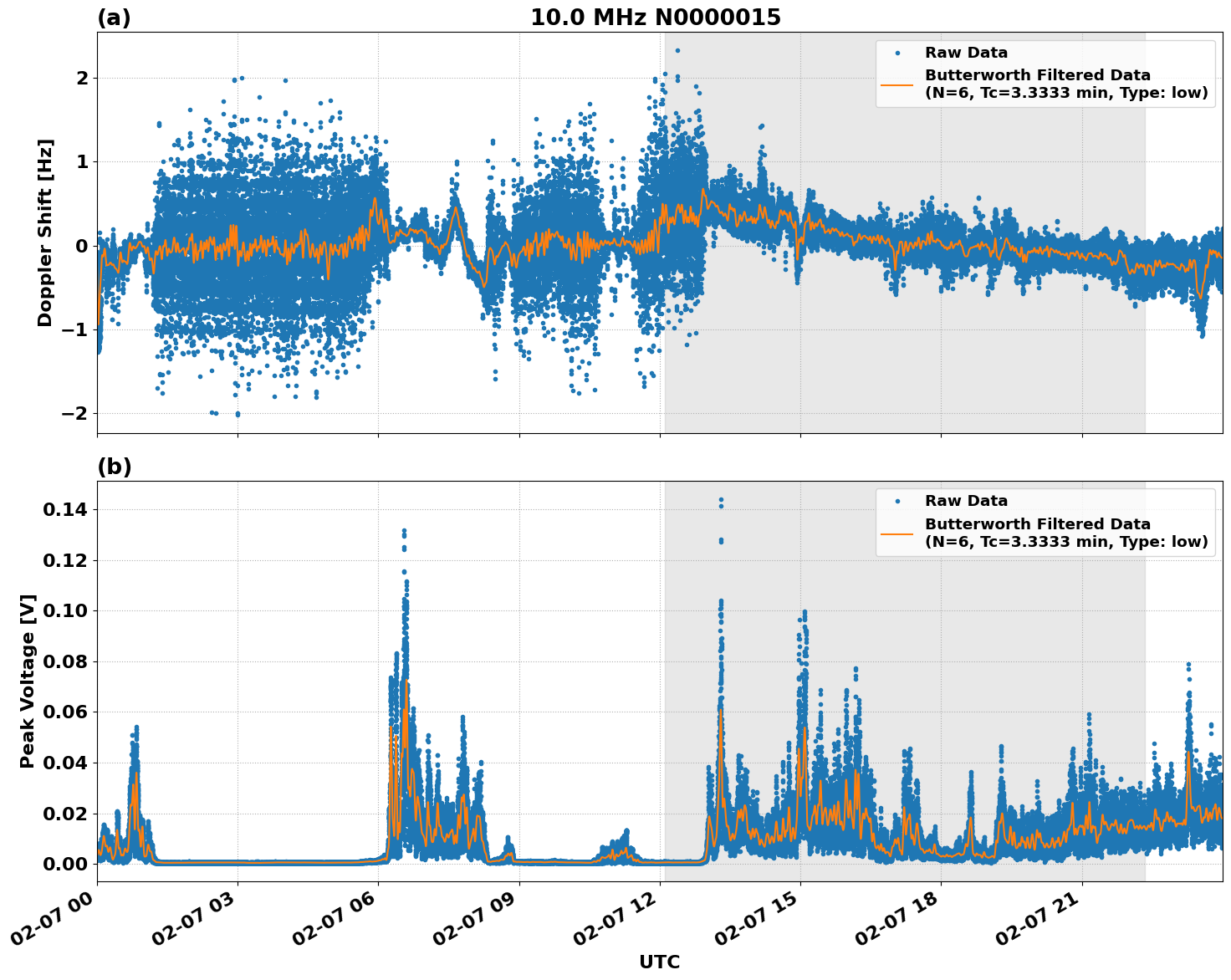Click the 0.13 V peak cluster near 02-07 06
Viewport: 1231px width, 980px height.
coord(403,532)
